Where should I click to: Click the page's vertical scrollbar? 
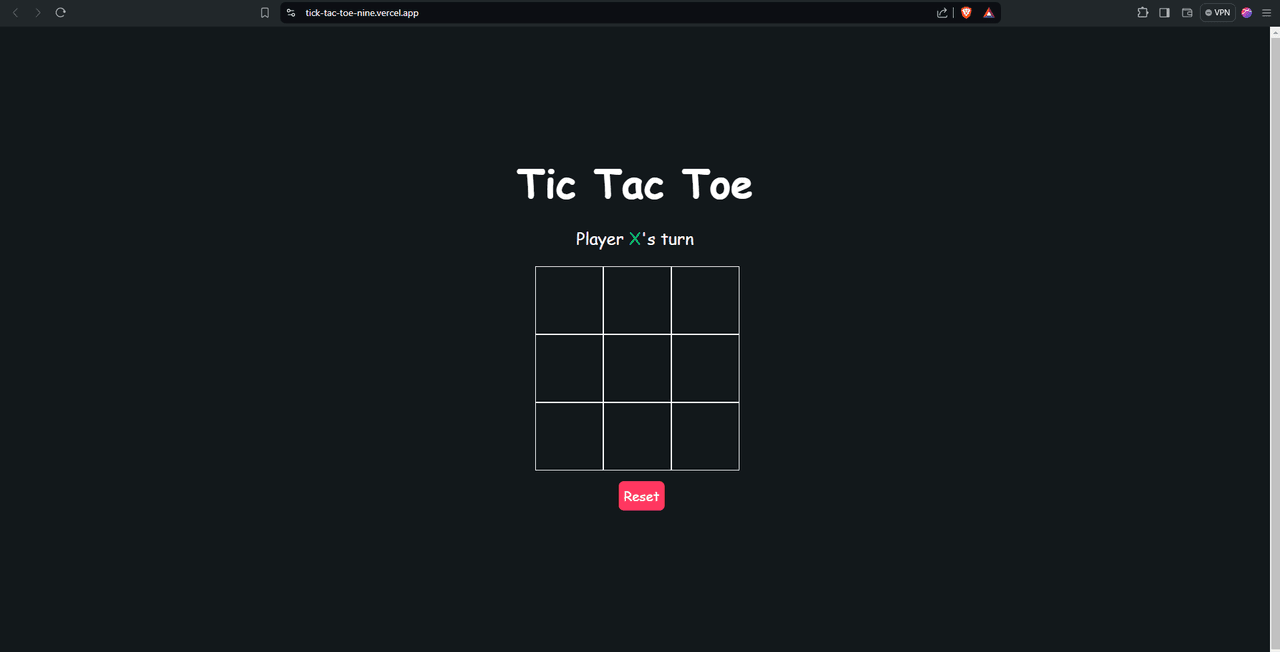point(1274,339)
